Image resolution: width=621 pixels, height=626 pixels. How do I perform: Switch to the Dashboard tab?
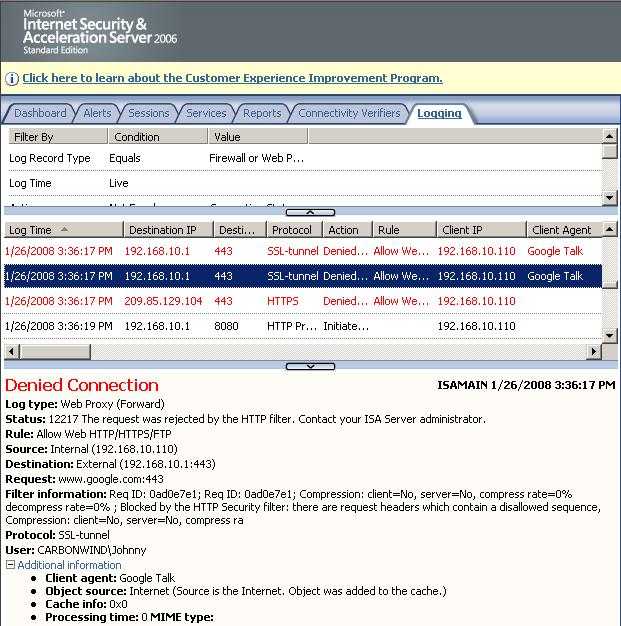pyautogui.click(x=40, y=113)
